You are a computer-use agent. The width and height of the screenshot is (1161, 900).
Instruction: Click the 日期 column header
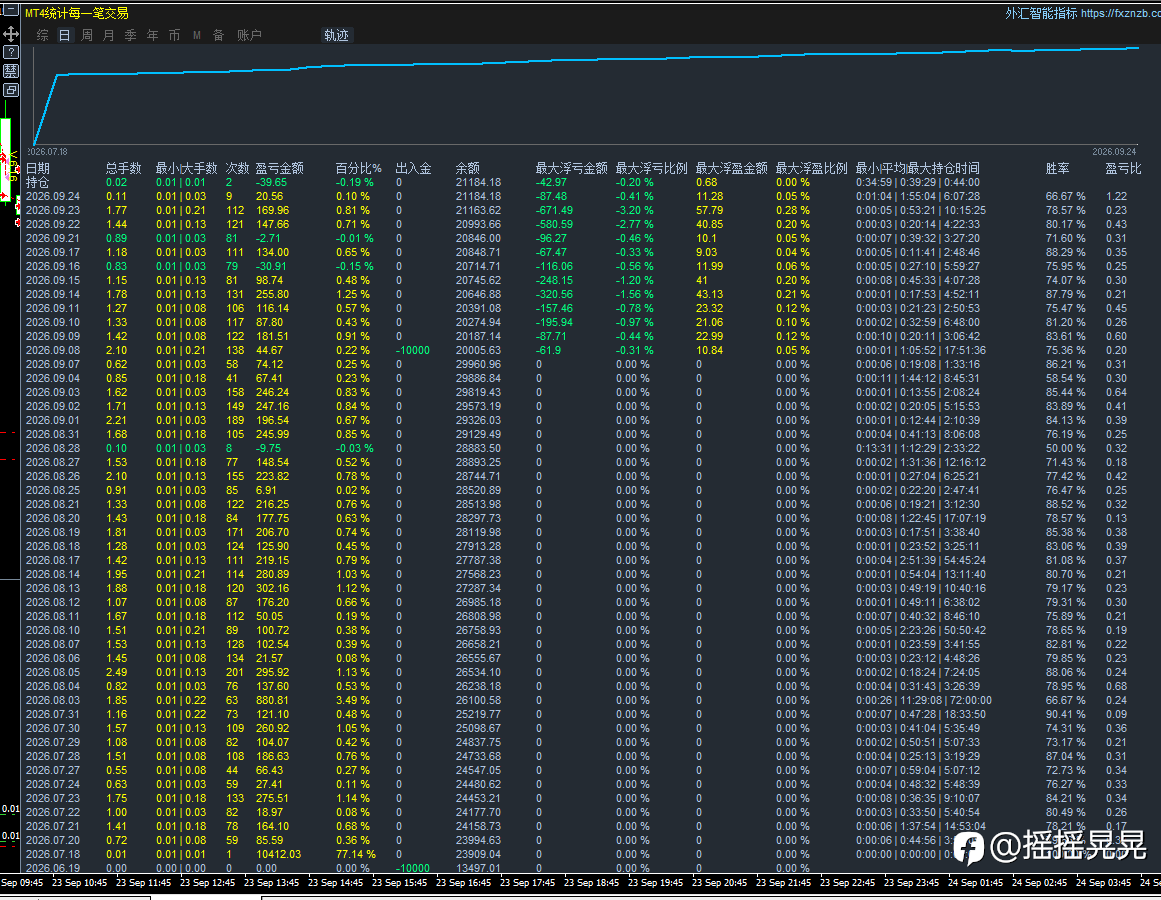coord(38,168)
